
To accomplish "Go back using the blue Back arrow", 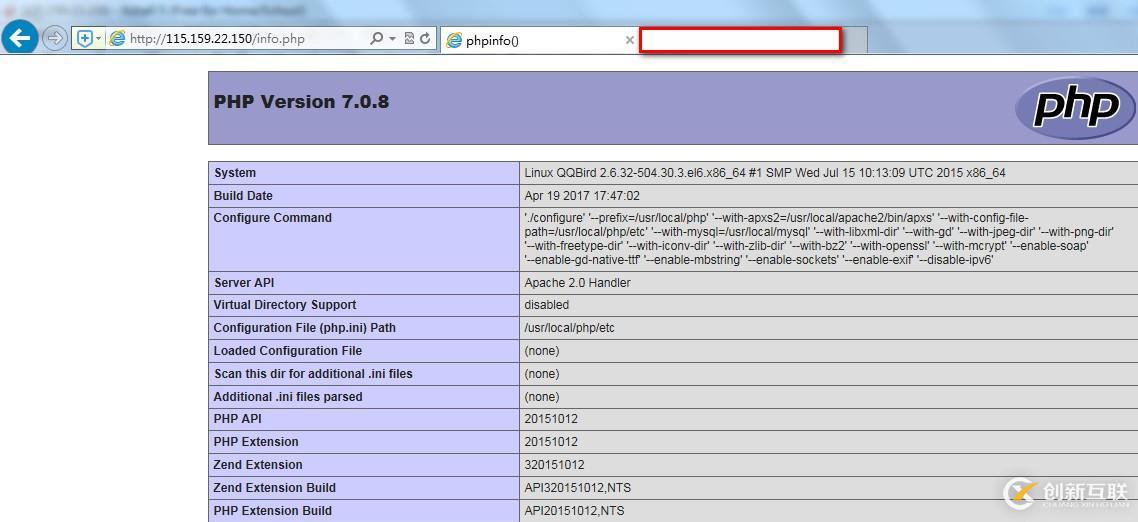I will (x=20, y=37).
